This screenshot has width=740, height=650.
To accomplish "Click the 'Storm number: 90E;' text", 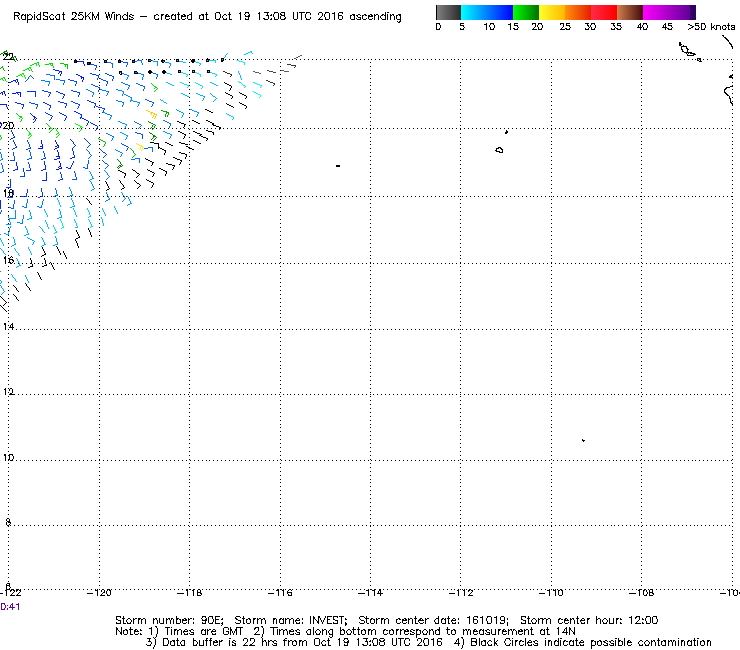I will 169,620.
